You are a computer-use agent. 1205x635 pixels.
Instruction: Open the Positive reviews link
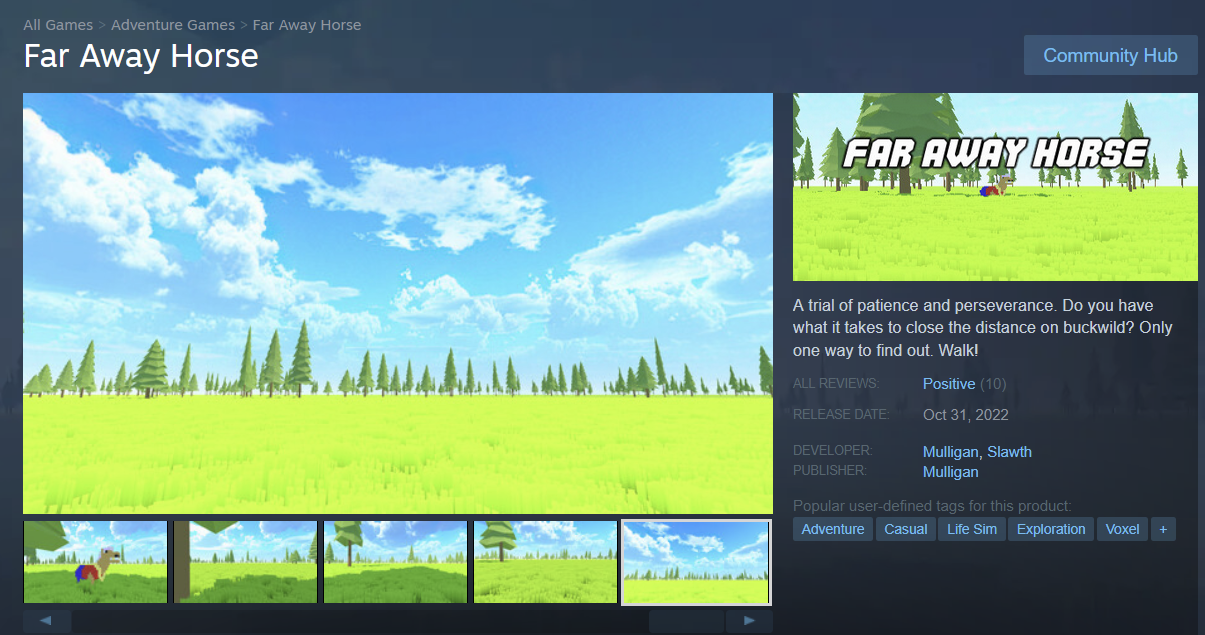tap(949, 384)
